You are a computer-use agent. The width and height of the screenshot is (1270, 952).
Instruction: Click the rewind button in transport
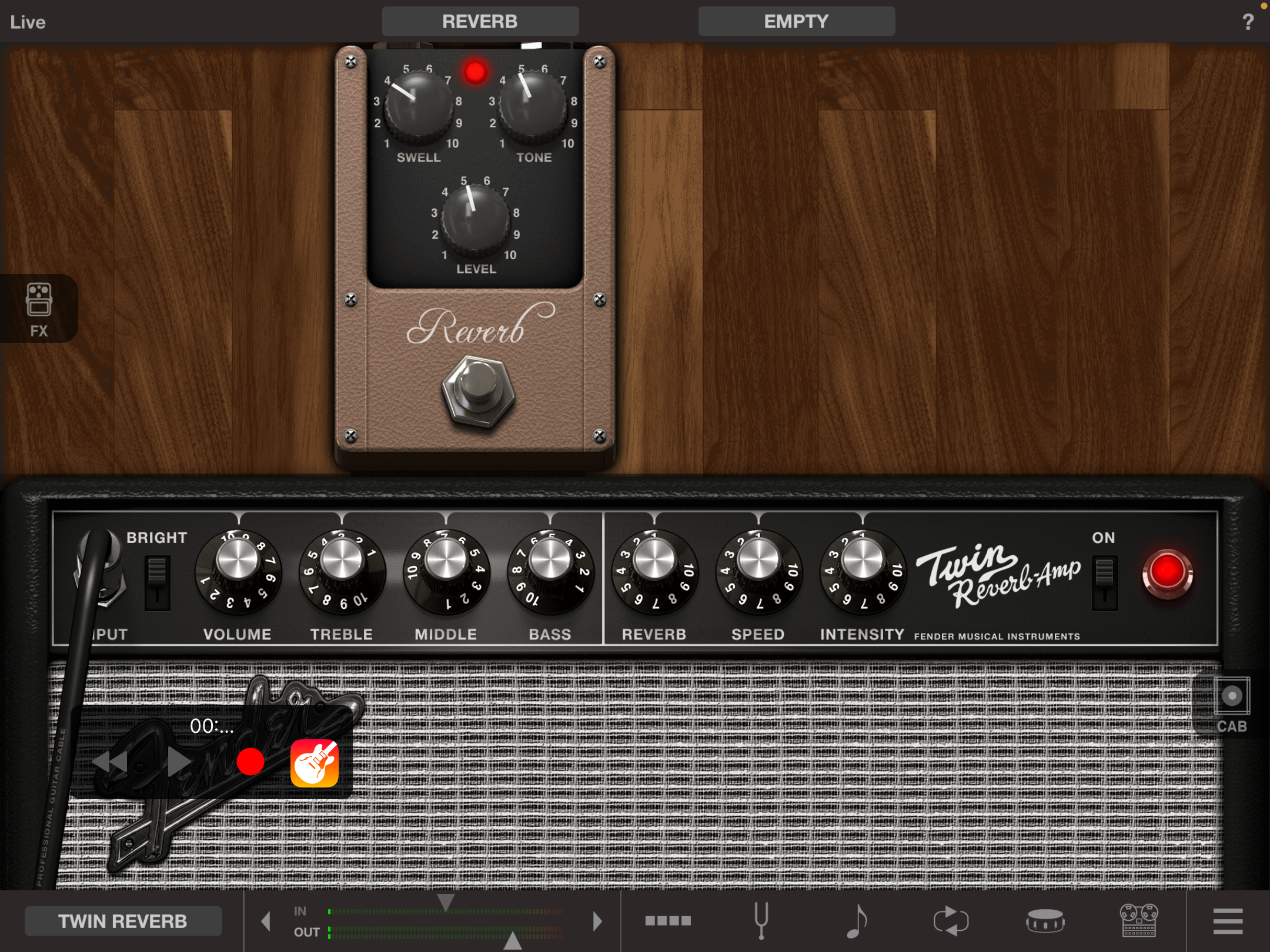click(x=110, y=762)
